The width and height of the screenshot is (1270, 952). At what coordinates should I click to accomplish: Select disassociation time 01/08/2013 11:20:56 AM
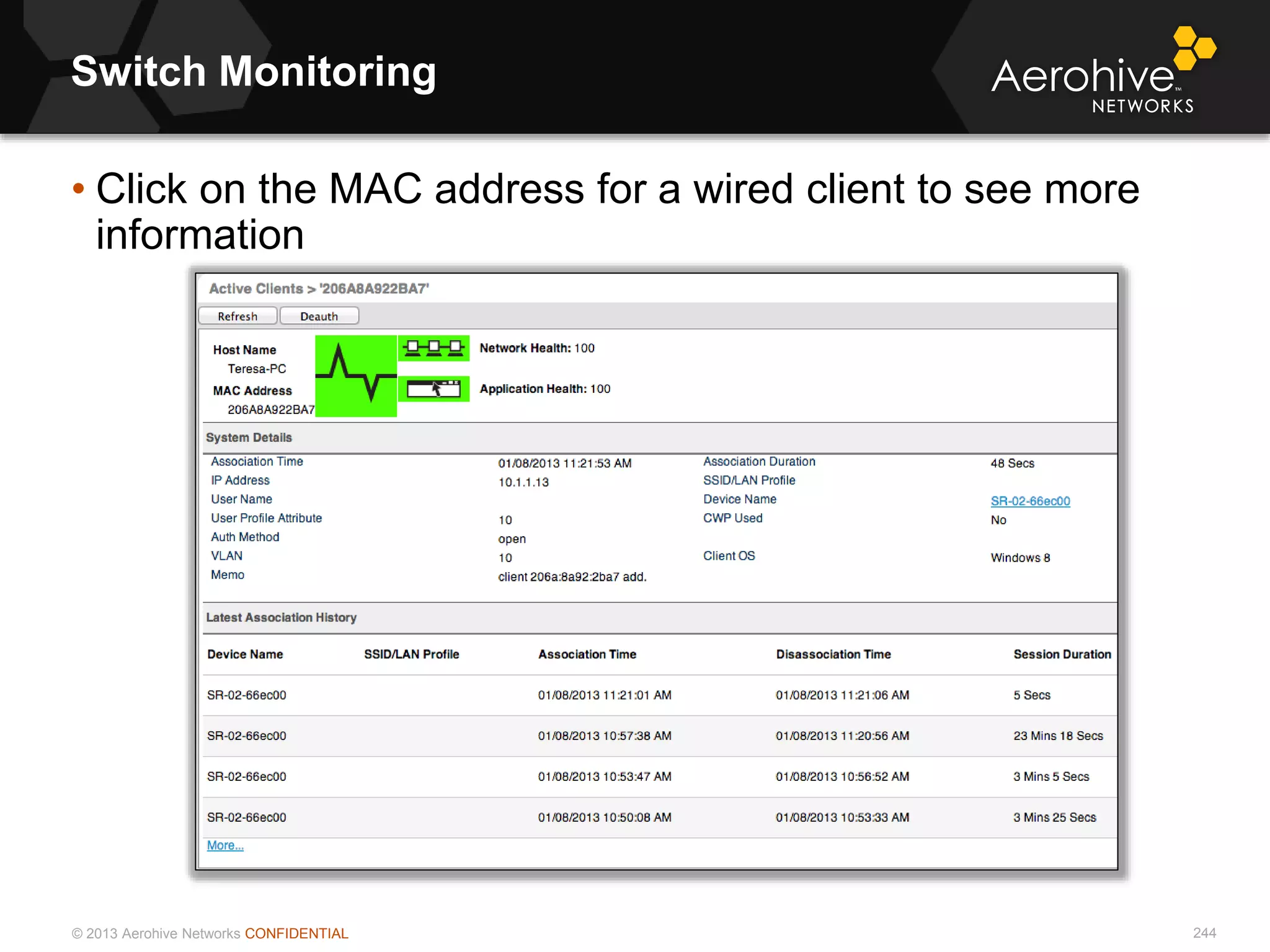842,736
